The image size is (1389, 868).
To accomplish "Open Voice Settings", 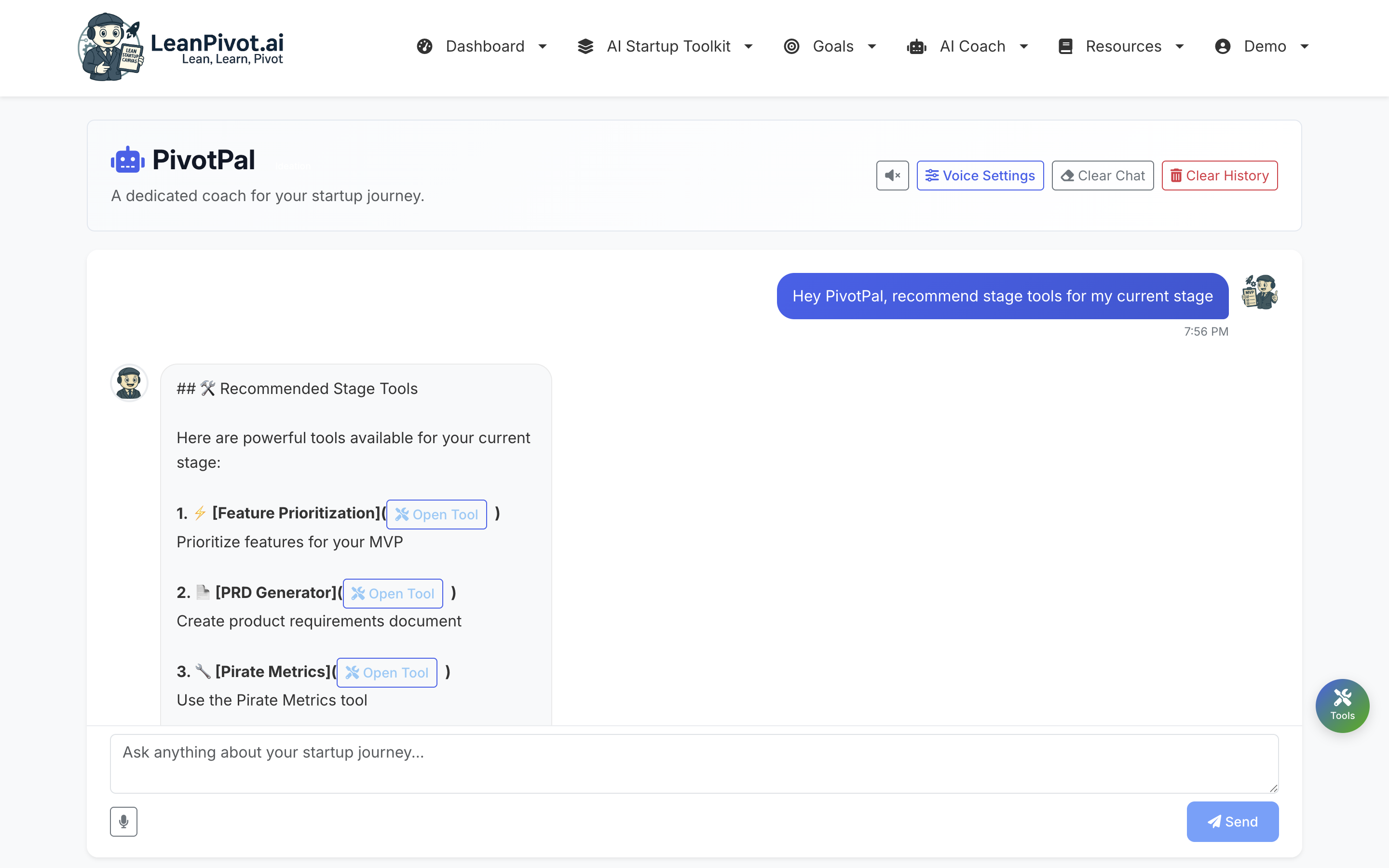I will [980, 175].
